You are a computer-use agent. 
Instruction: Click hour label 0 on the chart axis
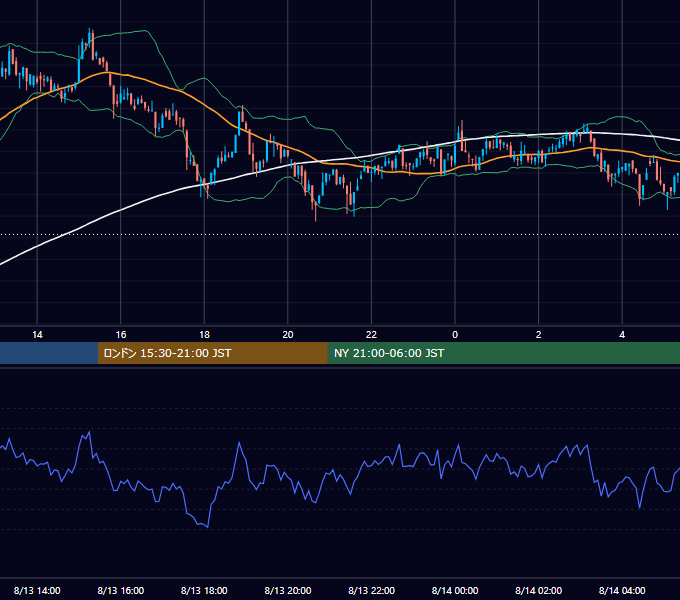click(455, 335)
